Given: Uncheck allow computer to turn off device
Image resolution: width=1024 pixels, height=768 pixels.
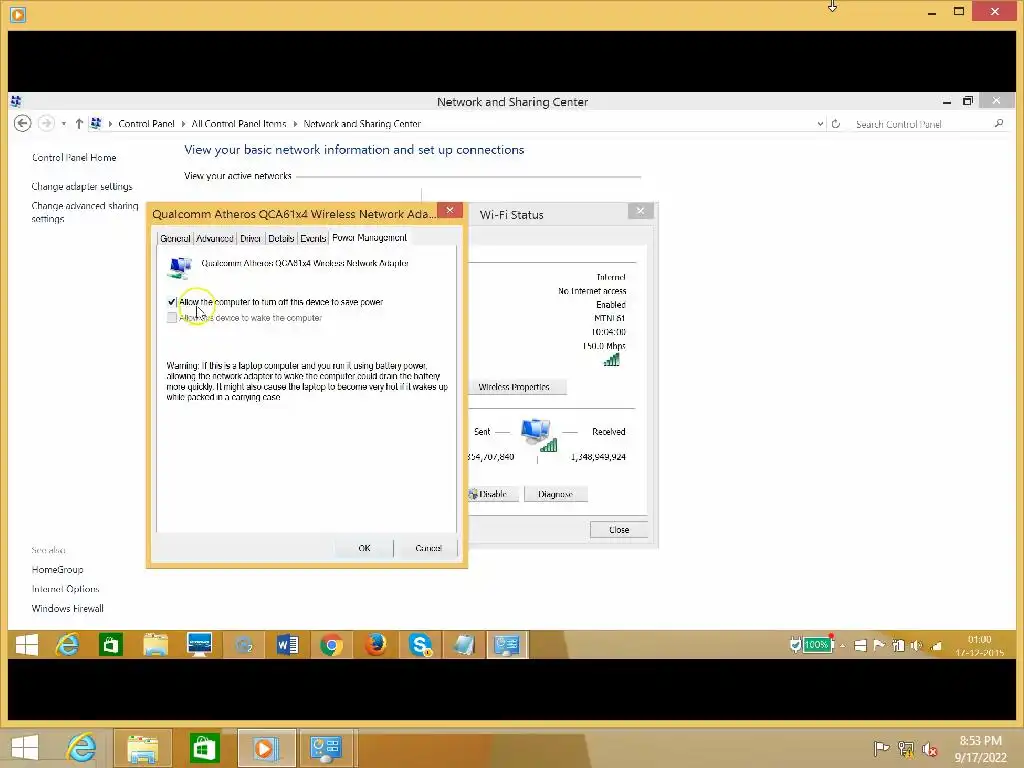Looking at the screenshot, I should point(172,302).
